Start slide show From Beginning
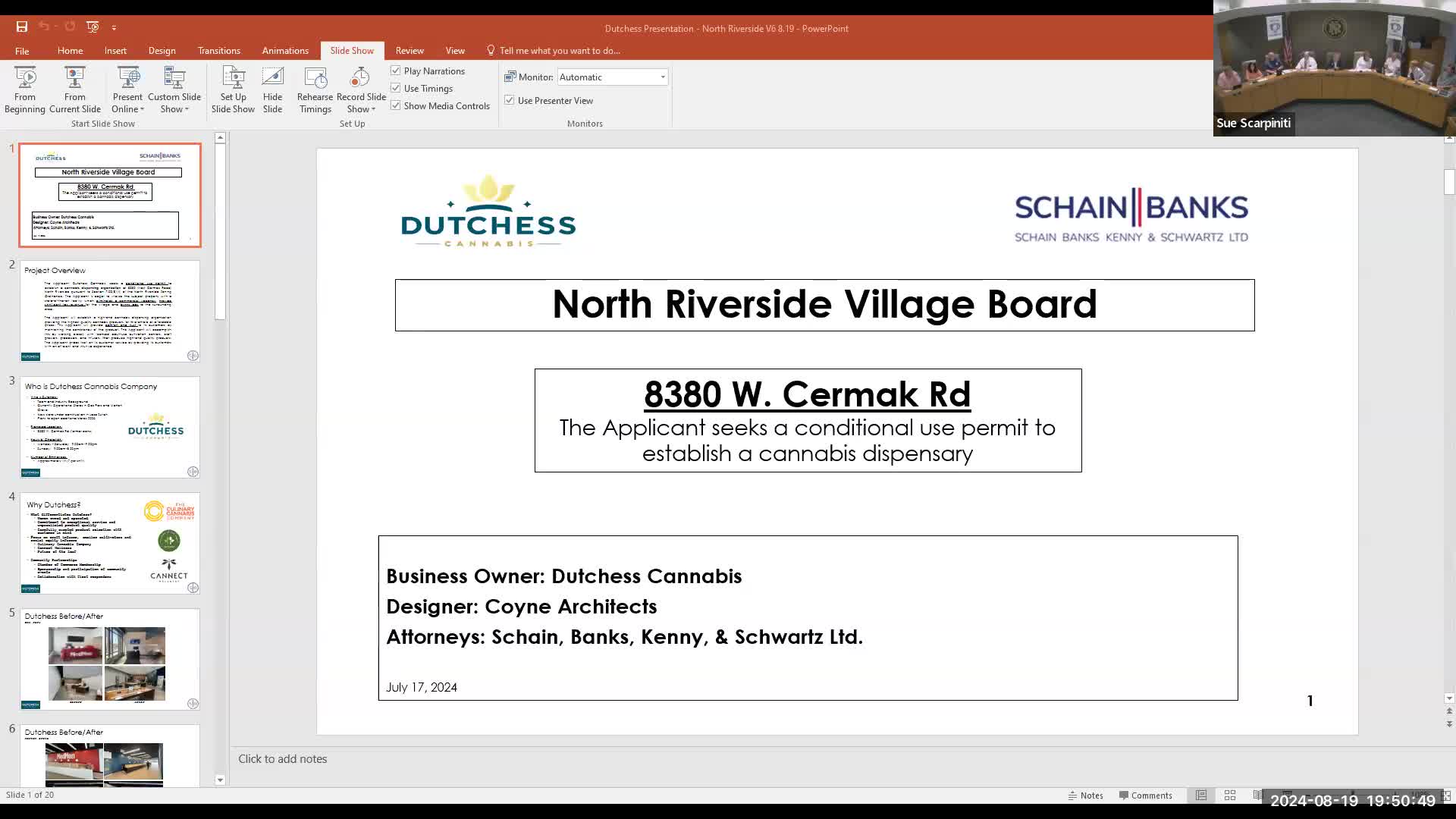Viewport: 1456px width, 819px height. (x=25, y=89)
